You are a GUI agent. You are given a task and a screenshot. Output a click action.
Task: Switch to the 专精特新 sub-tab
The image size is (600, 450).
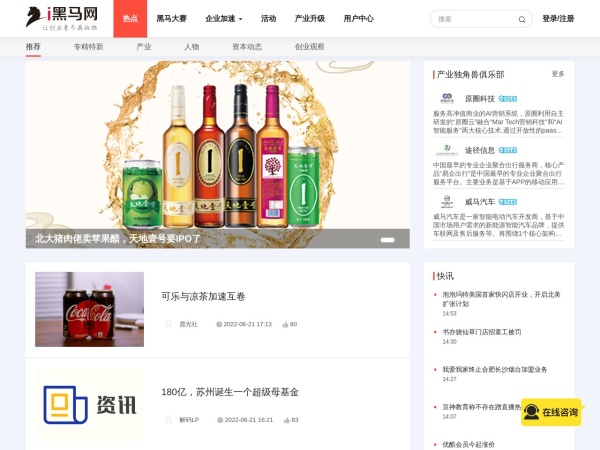[88, 47]
